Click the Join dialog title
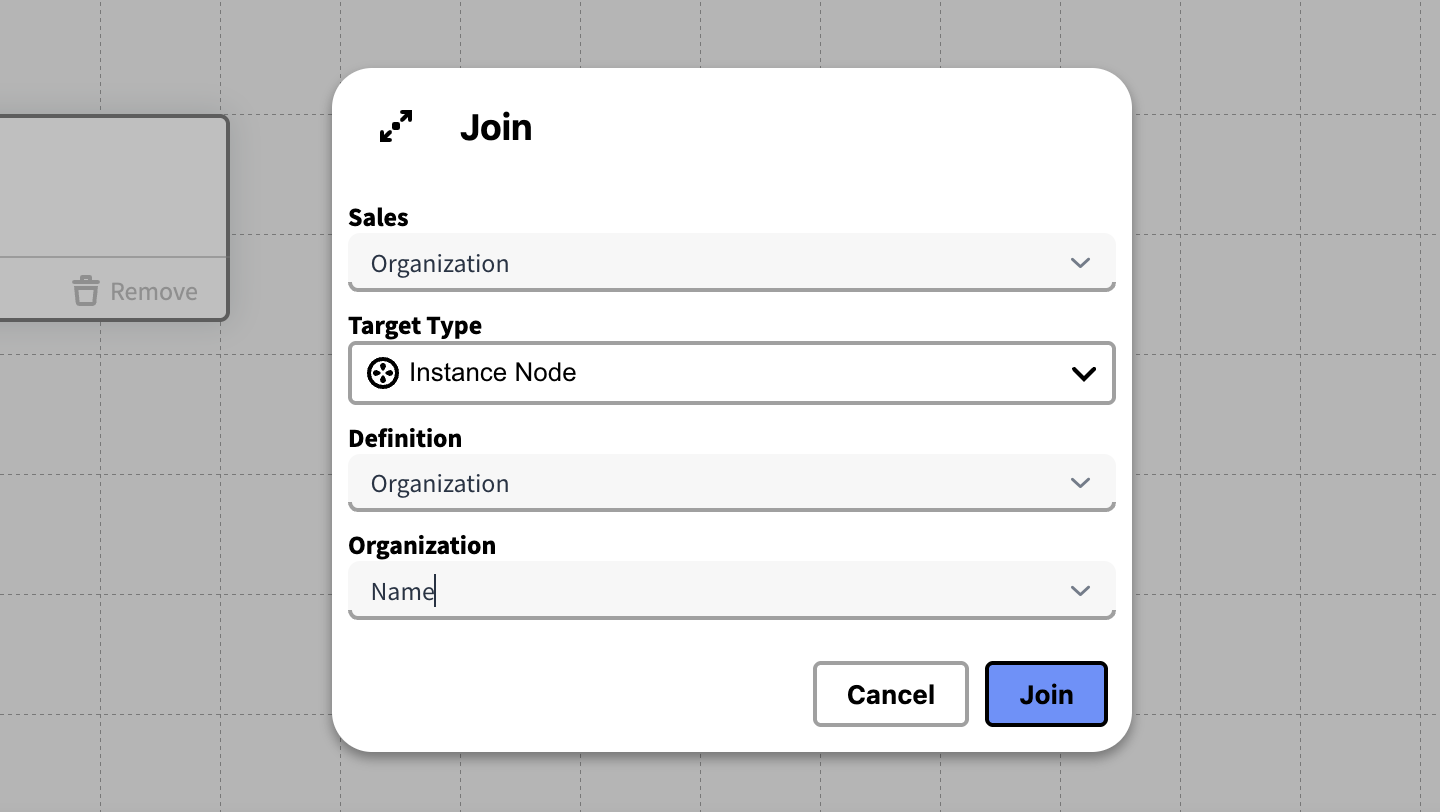 [496, 128]
